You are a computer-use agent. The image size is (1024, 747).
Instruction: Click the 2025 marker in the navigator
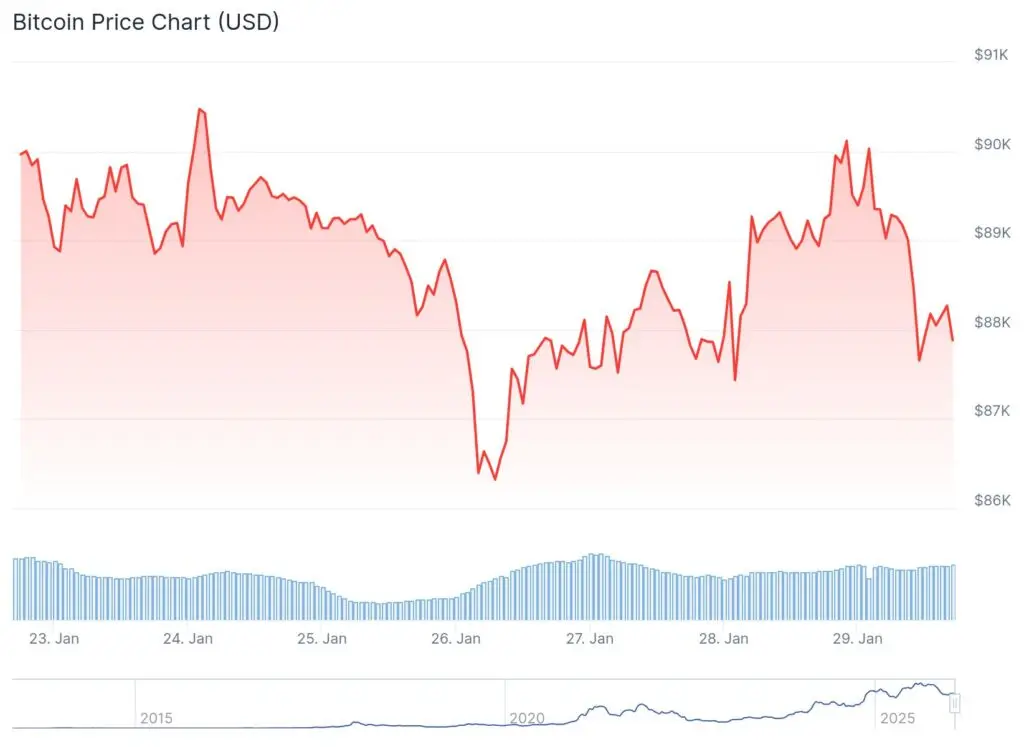(x=897, y=718)
